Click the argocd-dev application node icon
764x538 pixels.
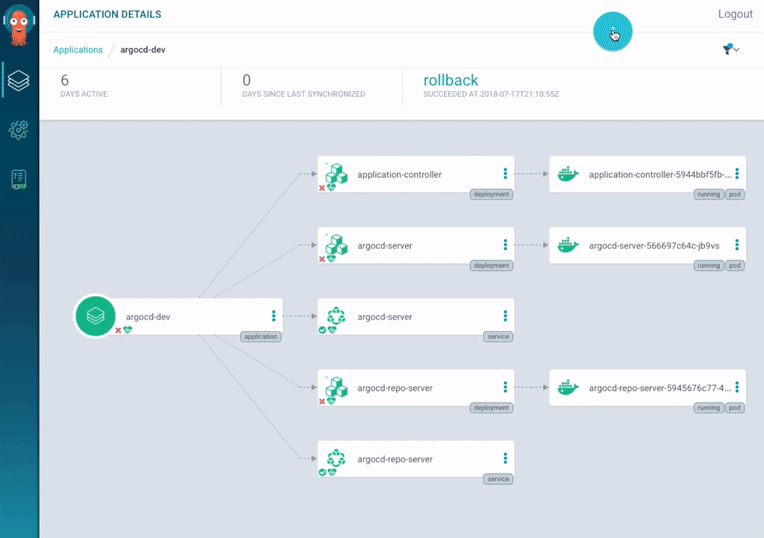pos(95,316)
